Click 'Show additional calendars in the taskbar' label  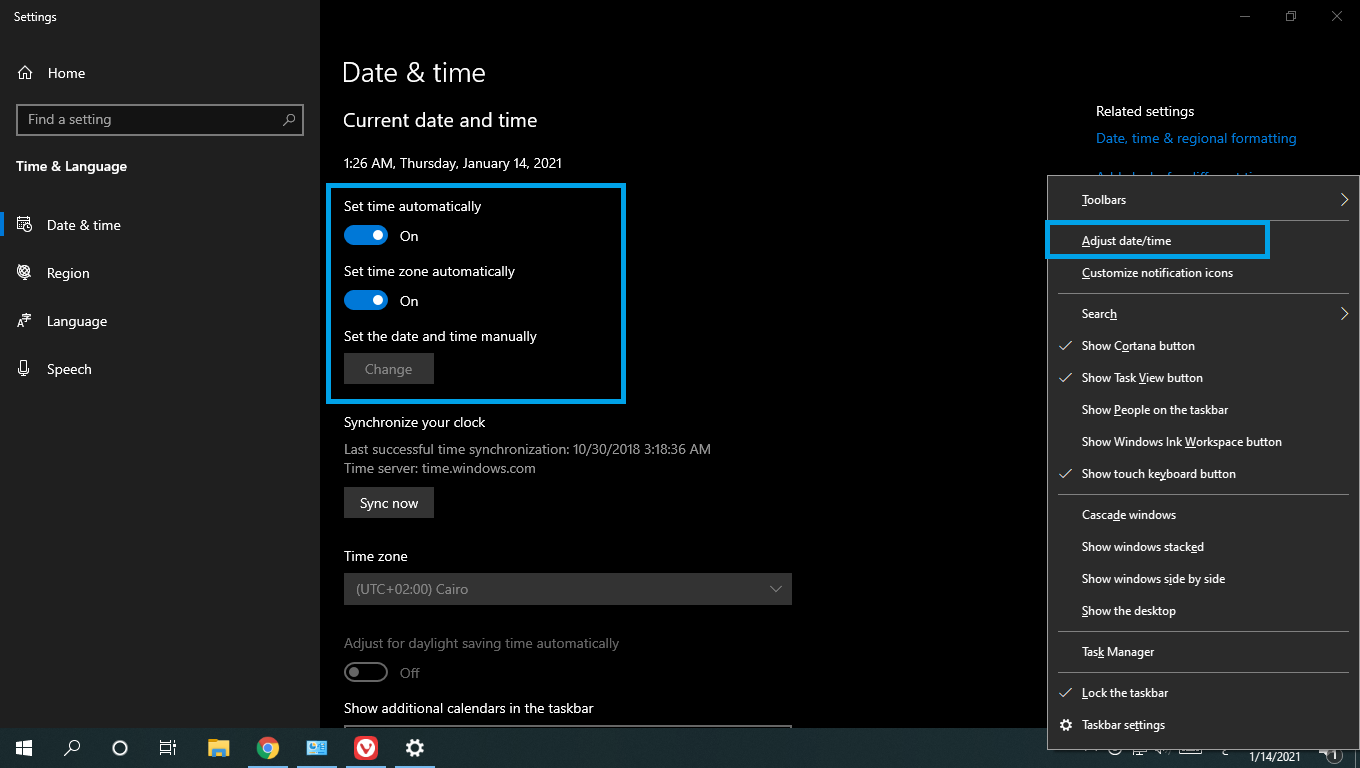469,708
